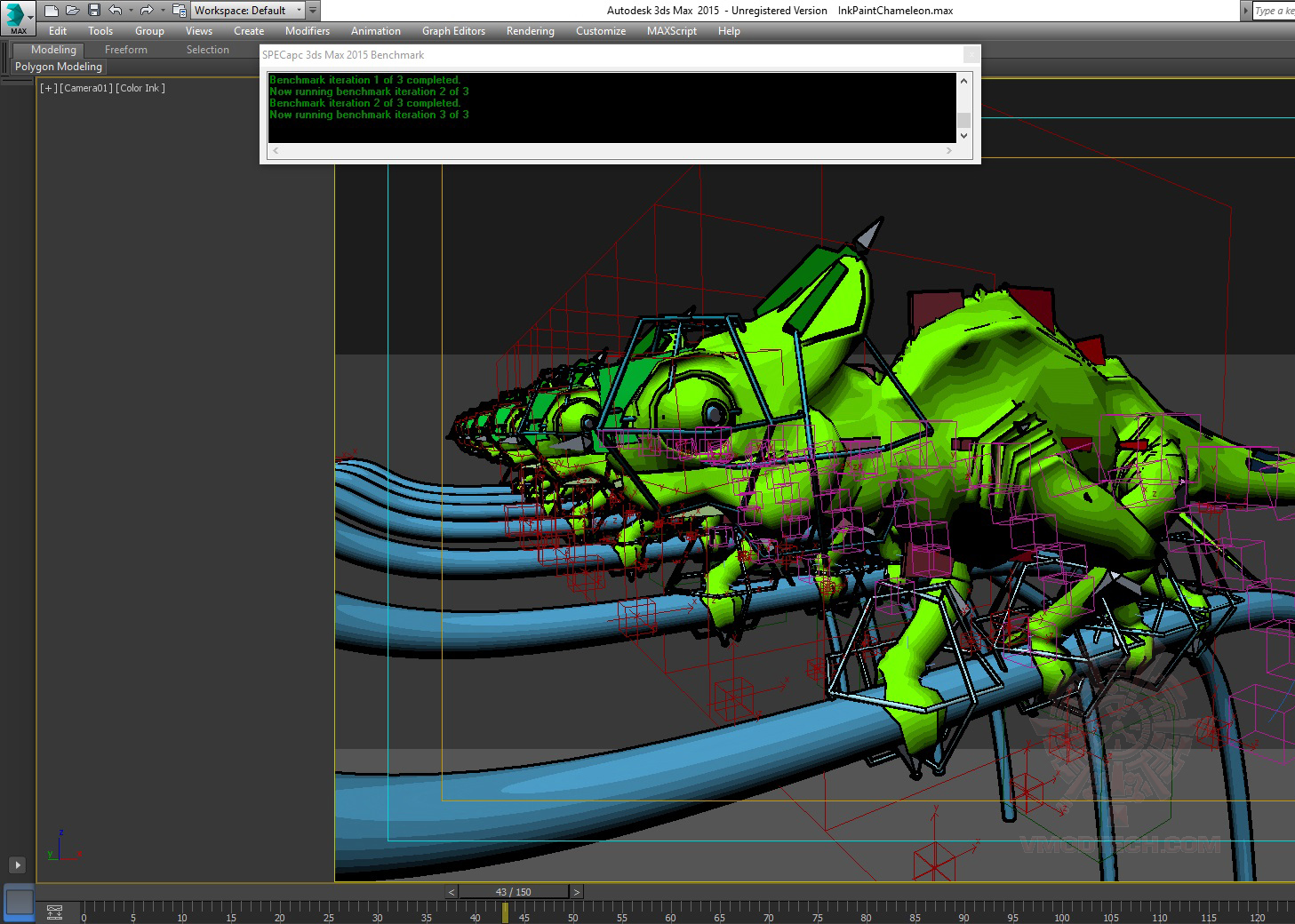Open the 3ds Max application menu button

click(x=16, y=18)
